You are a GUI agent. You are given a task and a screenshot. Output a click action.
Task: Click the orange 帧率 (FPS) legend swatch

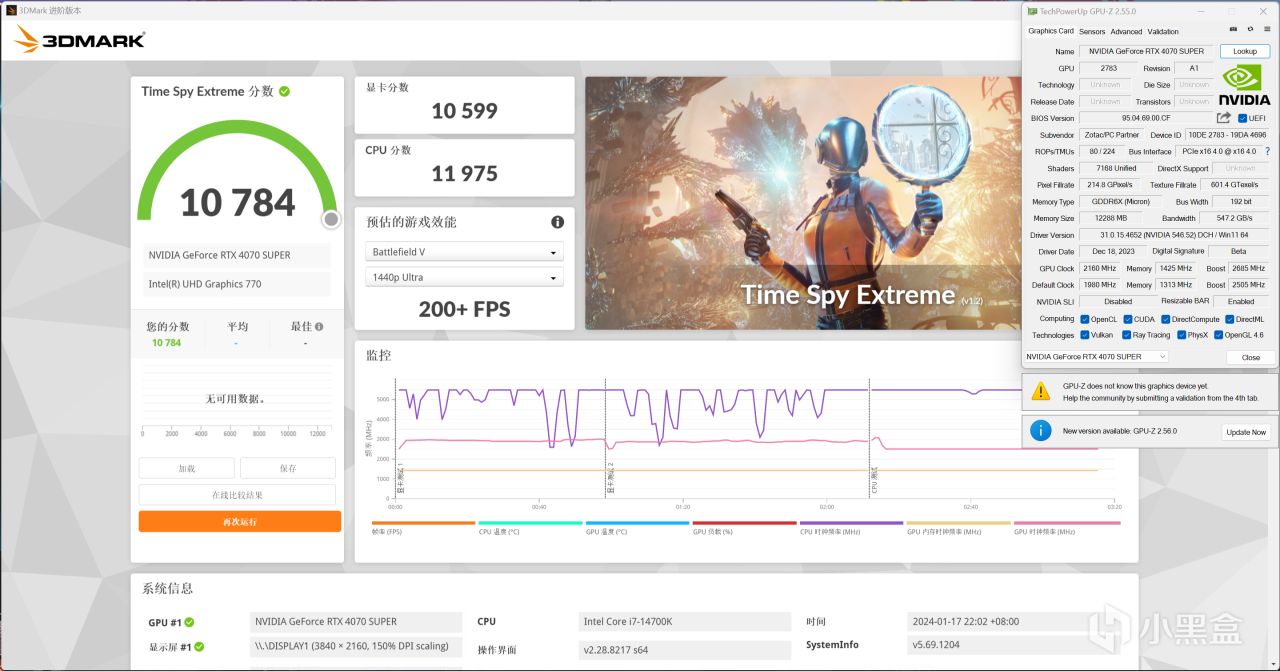(423, 523)
